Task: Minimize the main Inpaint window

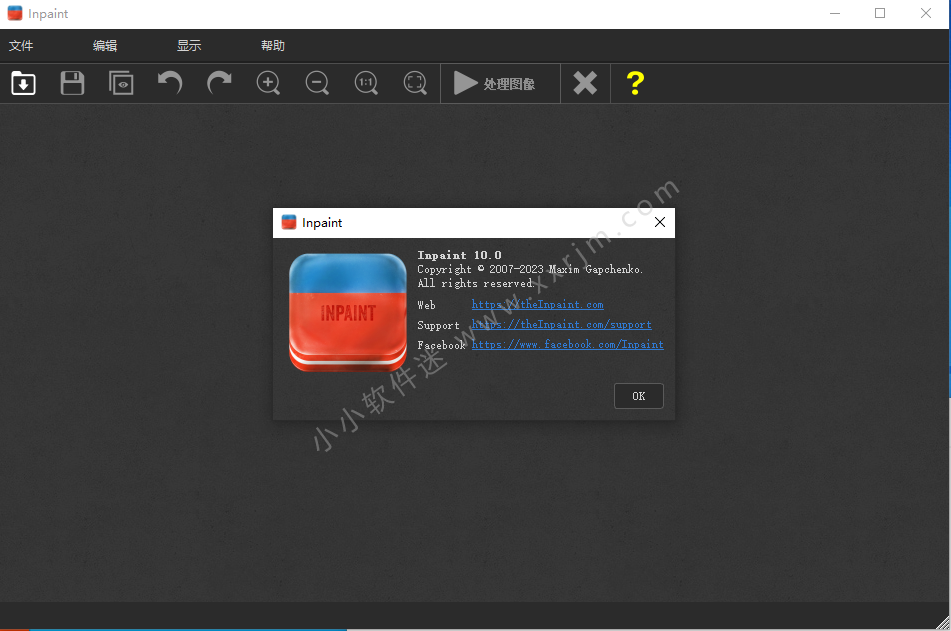Action: coord(835,13)
